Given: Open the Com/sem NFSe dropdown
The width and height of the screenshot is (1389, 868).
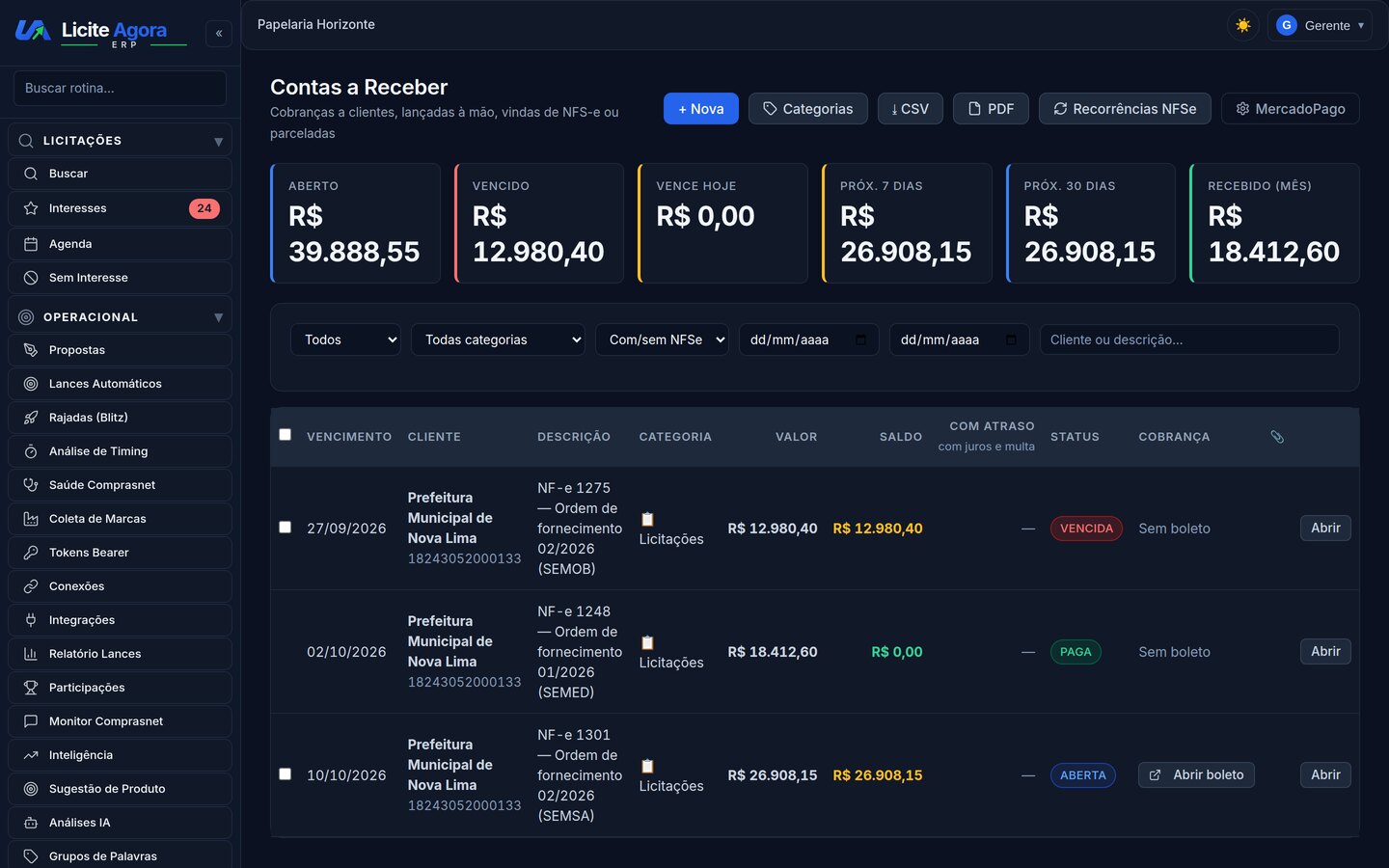Looking at the screenshot, I should click(x=662, y=339).
